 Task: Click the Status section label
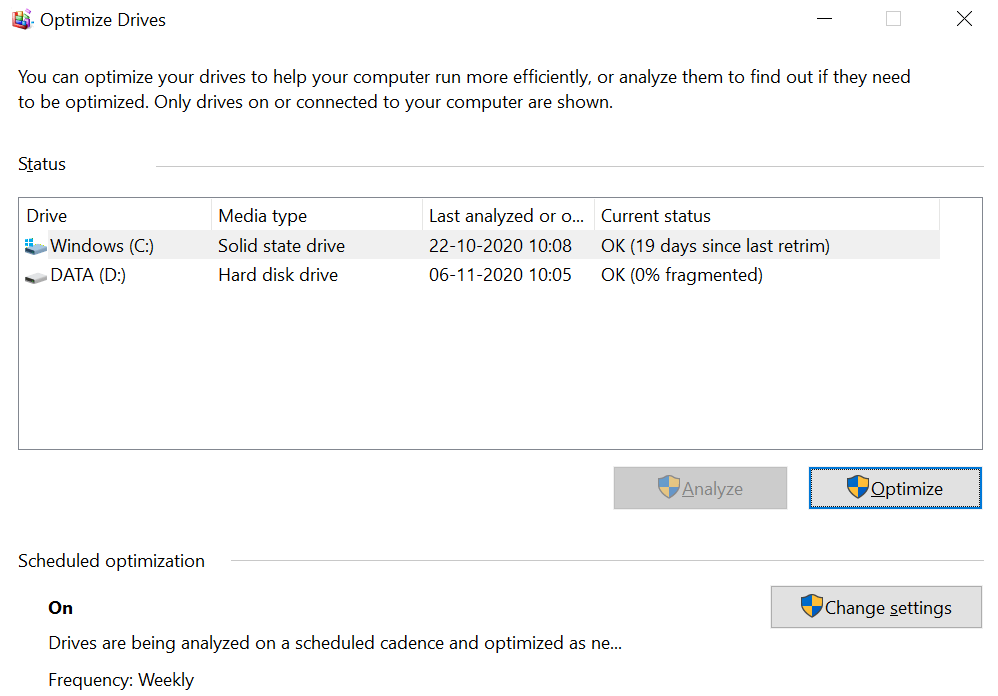(x=41, y=164)
